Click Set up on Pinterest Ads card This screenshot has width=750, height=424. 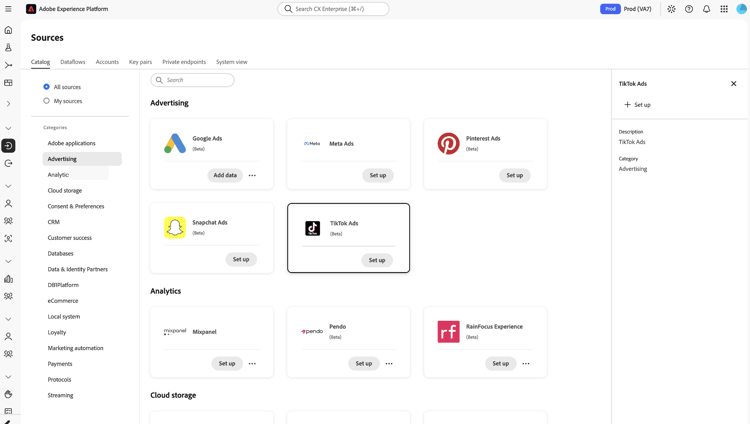pos(515,176)
